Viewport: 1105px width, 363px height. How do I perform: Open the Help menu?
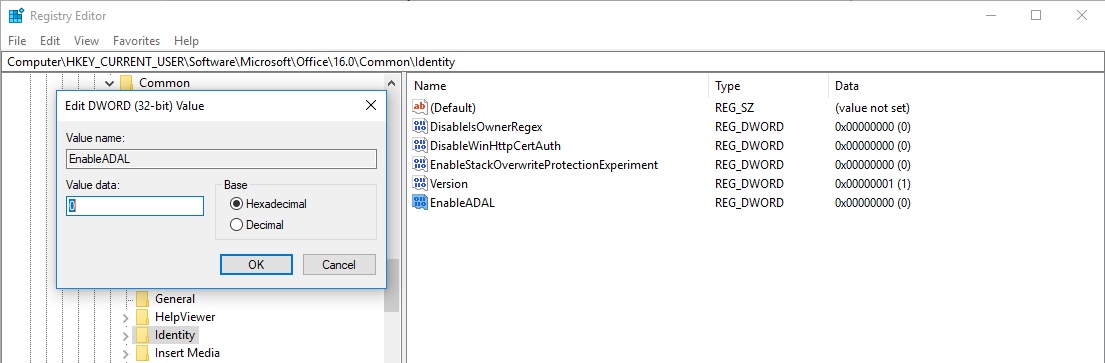tap(187, 41)
